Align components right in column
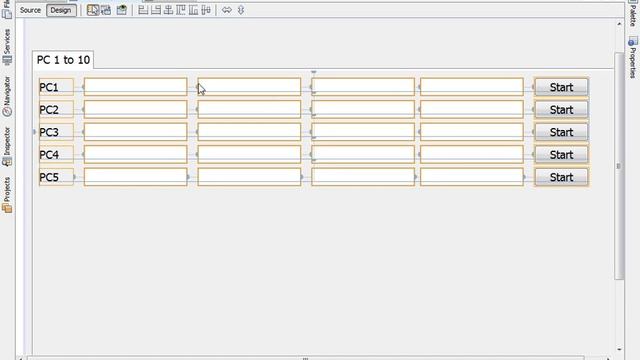Image resolution: width=640 pixels, height=360 pixels. click(x=156, y=10)
